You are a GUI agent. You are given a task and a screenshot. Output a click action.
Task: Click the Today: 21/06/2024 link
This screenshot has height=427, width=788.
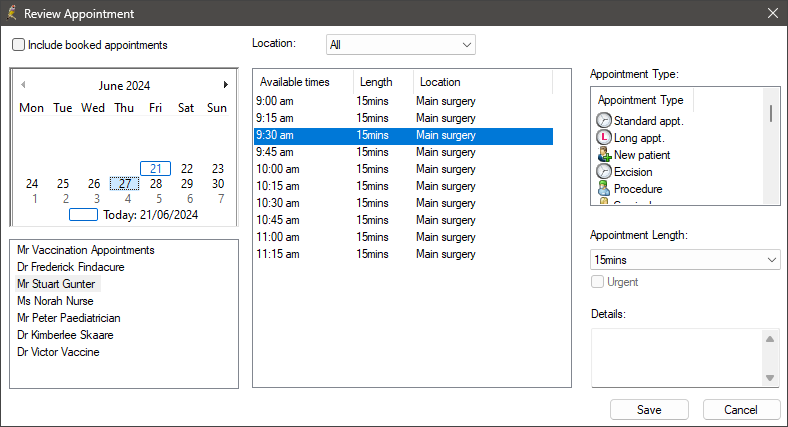click(150, 215)
